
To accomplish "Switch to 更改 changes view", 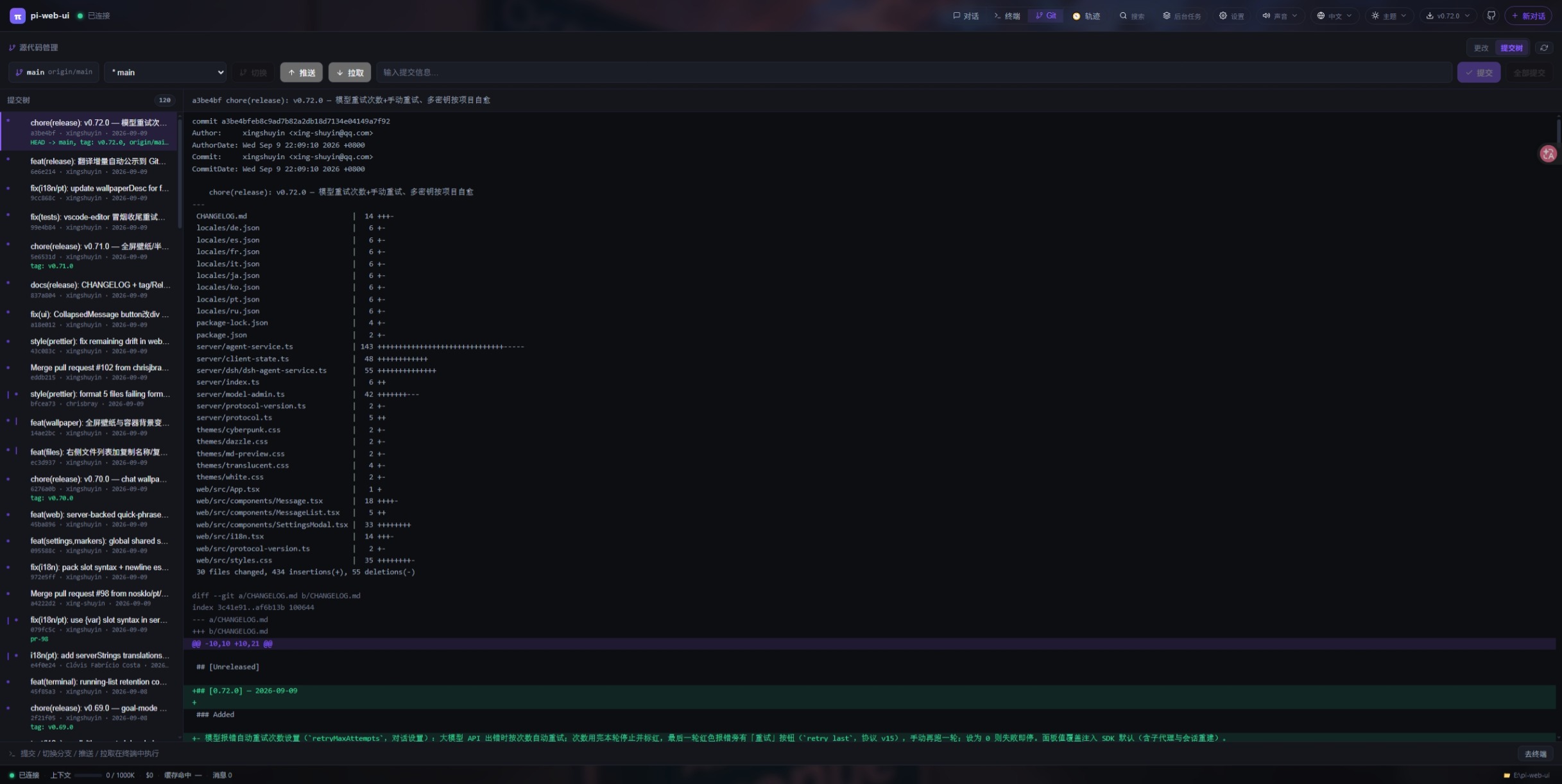I will tap(1481, 48).
